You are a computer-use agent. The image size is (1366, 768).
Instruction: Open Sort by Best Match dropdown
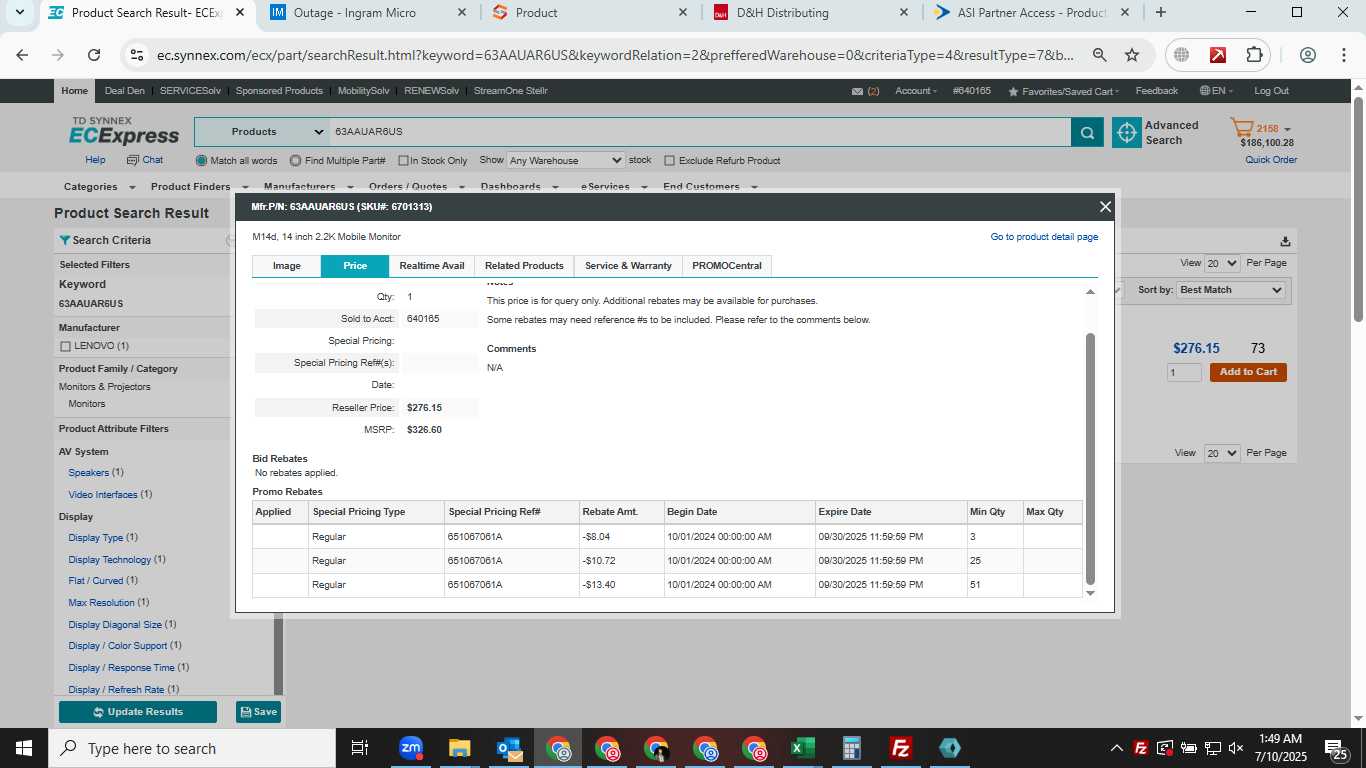[x=1231, y=290]
